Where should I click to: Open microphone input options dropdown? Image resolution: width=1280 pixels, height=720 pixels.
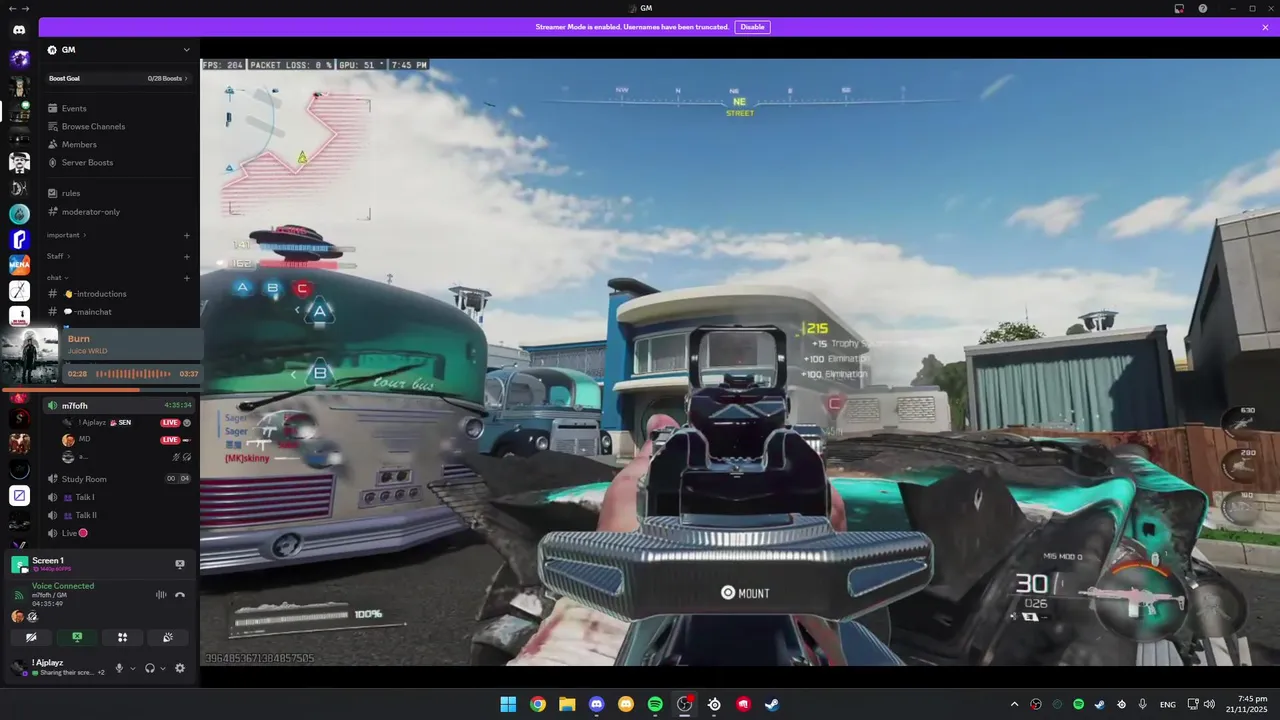(132, 668)
